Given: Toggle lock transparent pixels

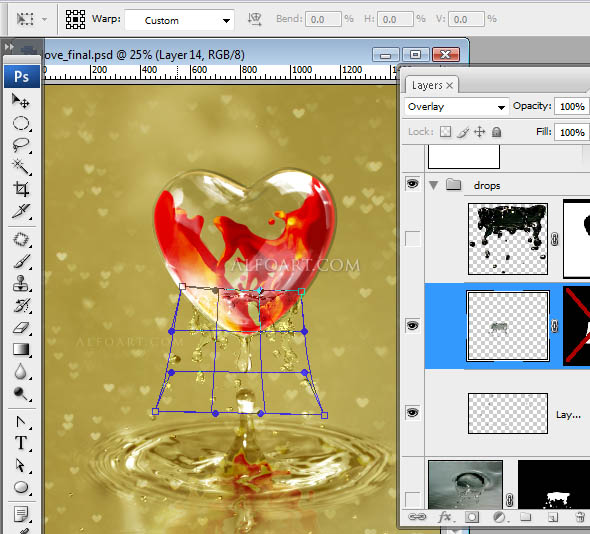Looking at the screenshot, I should (446, 132).
